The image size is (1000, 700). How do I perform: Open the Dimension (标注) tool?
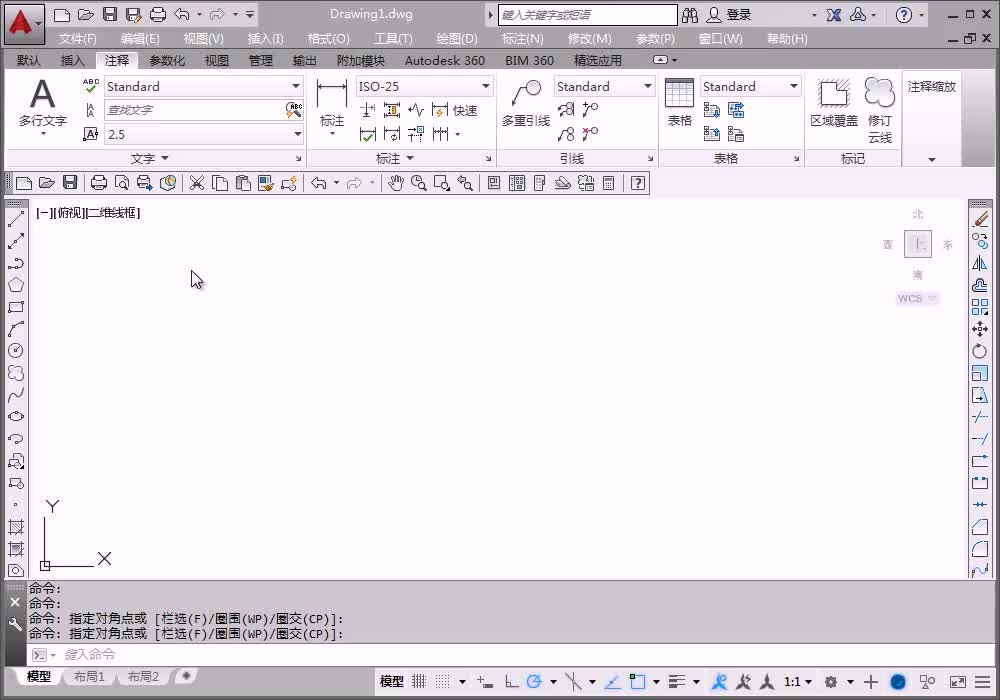point(332,103)
